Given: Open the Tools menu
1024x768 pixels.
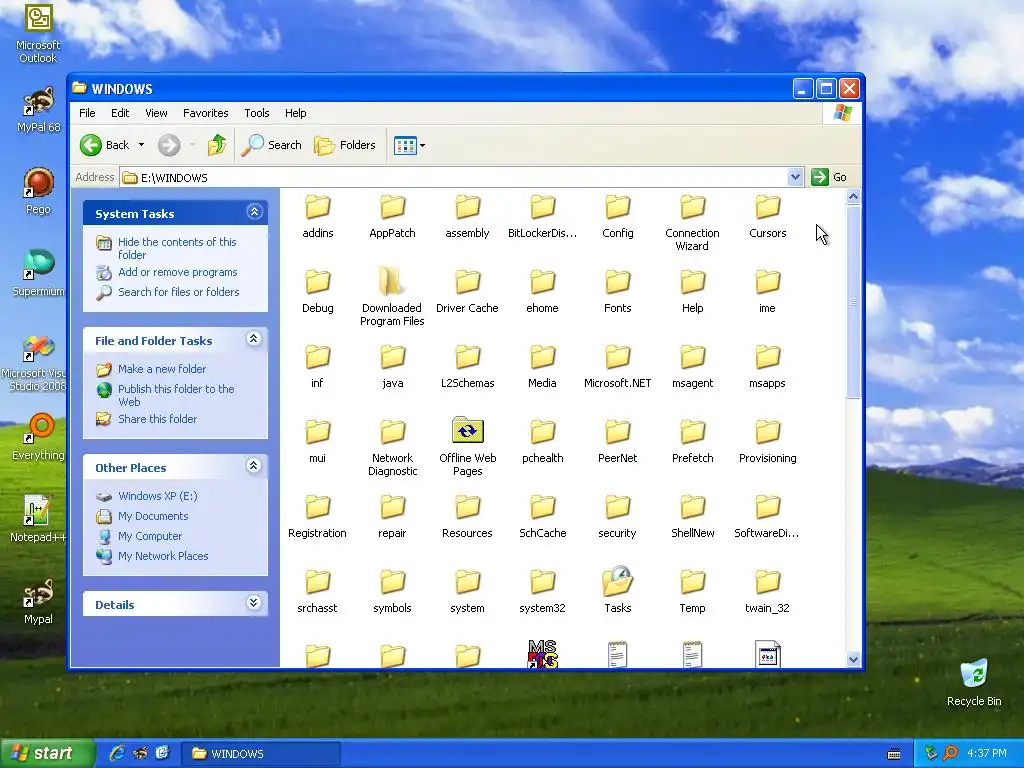Looking at the screenshot, I should pos(257,113).
